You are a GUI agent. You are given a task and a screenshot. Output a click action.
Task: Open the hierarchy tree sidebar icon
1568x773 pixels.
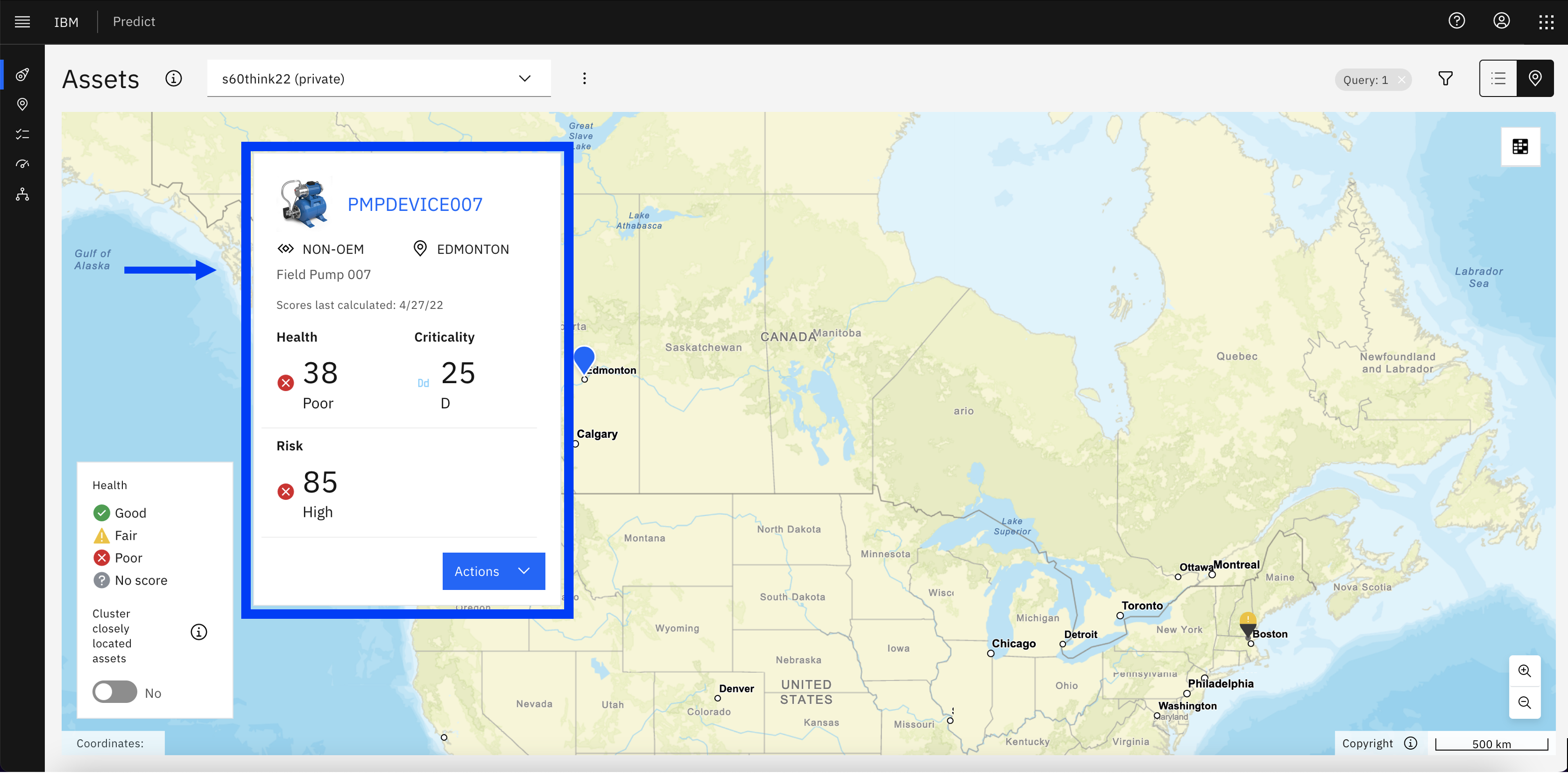click(22, 195)
